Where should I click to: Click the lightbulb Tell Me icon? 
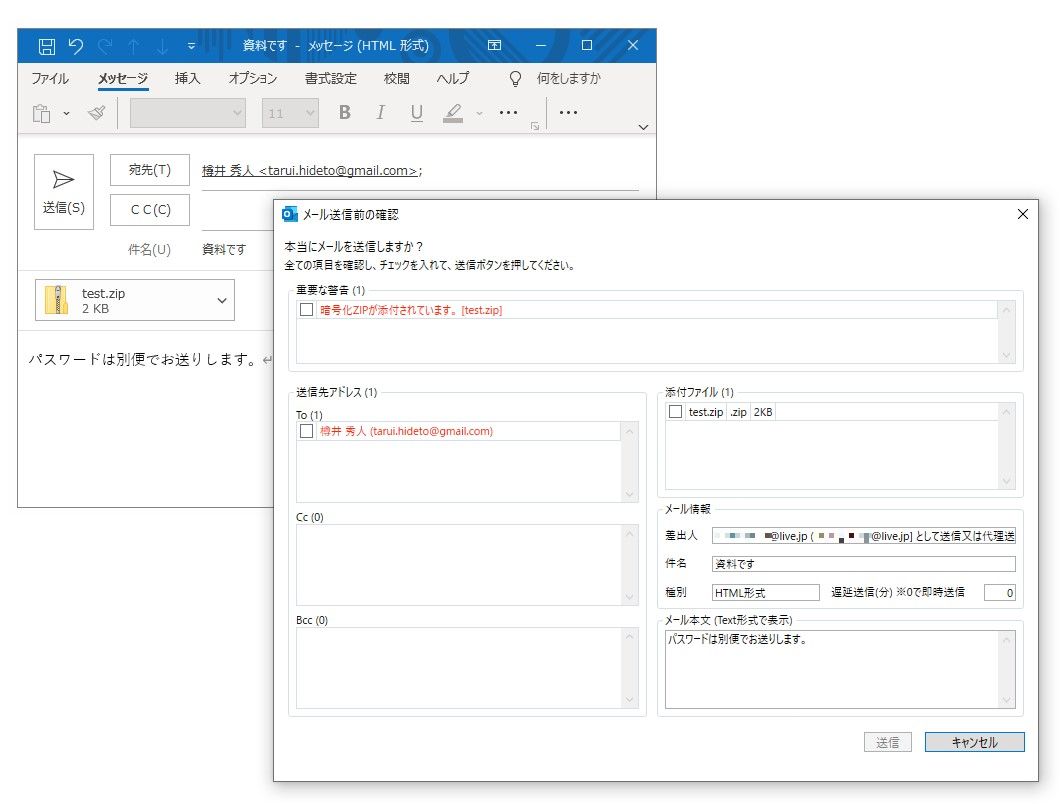point(515,79)
